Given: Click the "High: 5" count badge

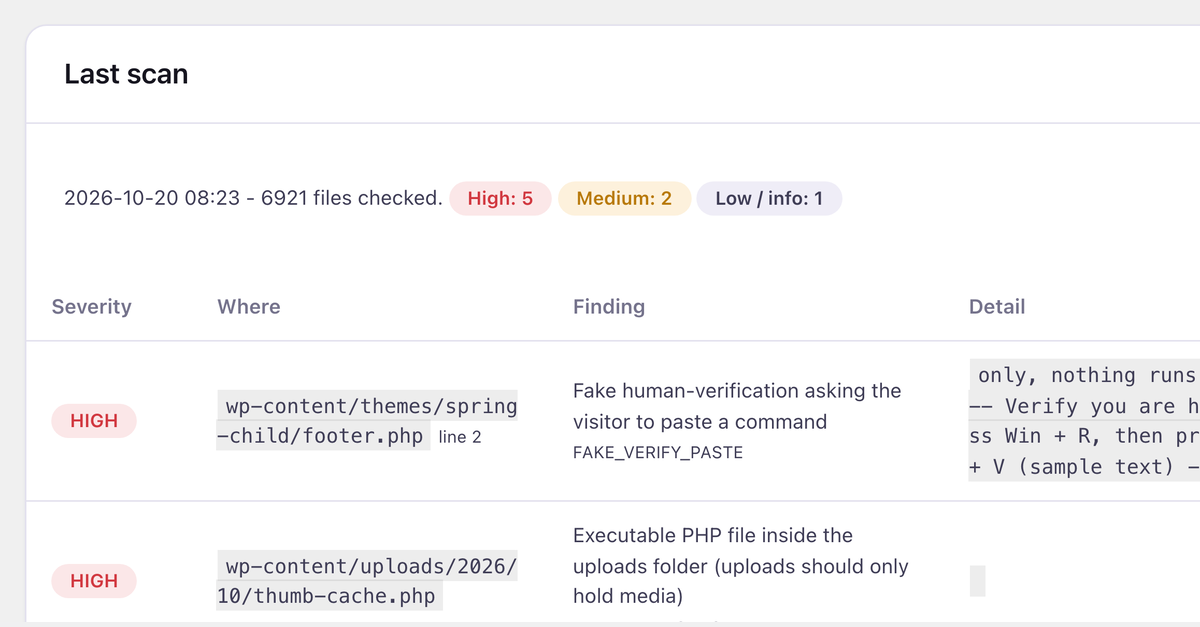Looking at the screenshot, I should 500,198.
